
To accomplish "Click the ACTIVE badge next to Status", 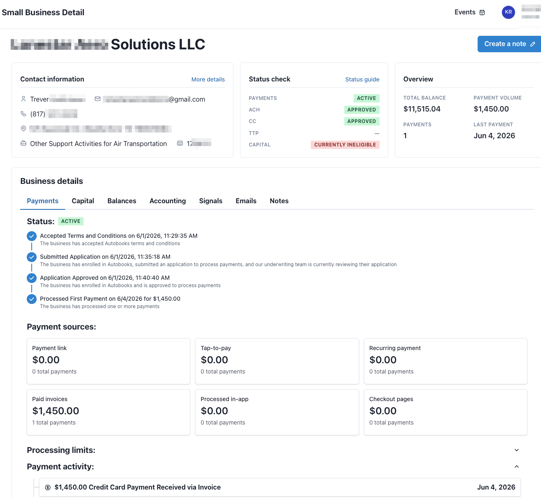I will [x=71, y=221].
